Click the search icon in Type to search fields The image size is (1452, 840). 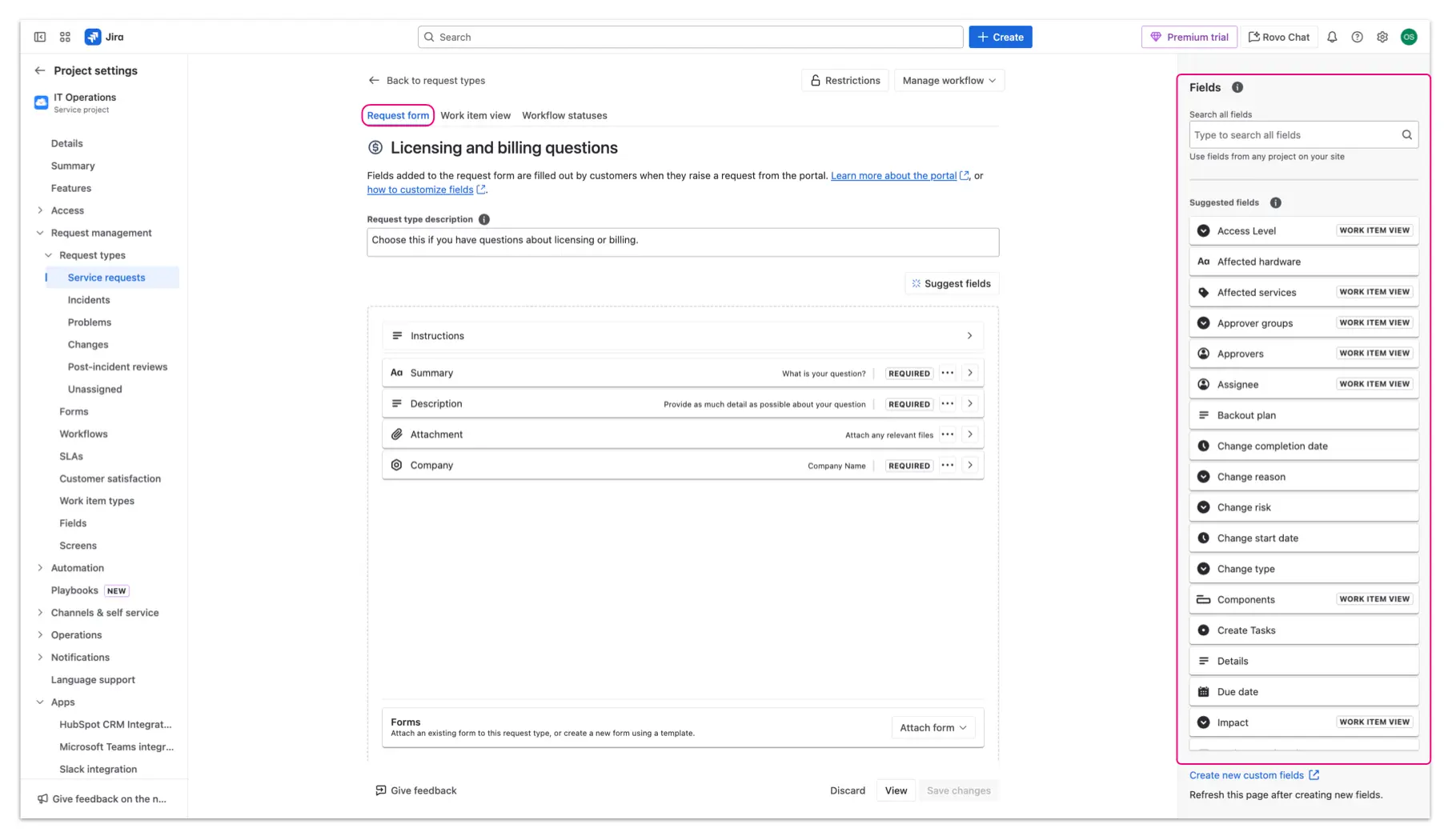[1406, 134]
